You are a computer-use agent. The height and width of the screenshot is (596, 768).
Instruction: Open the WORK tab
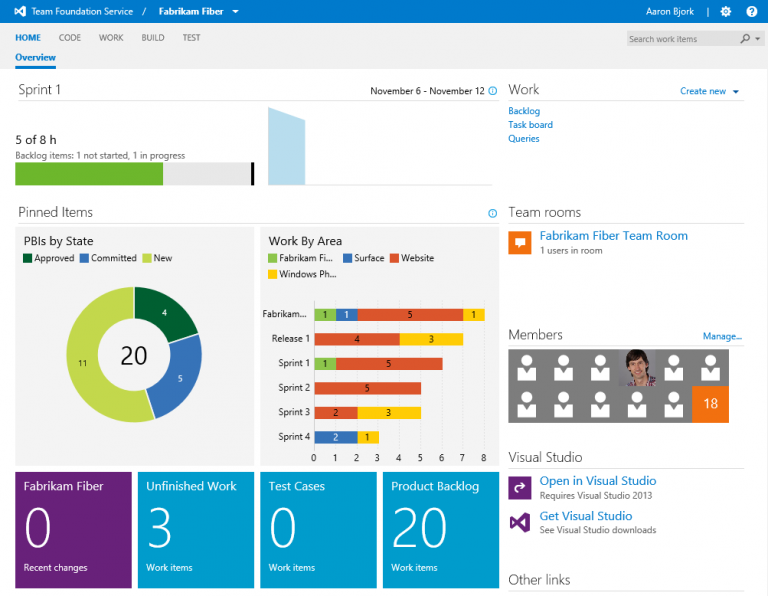click(111, 38)
